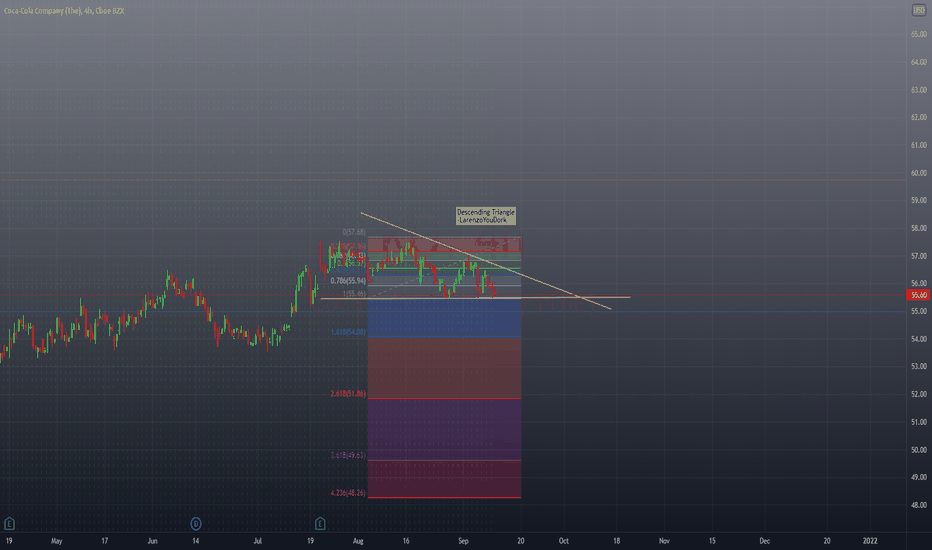This screenshot has height=550, width=932.
Task: Select the 'Nov' date on the time axis
Action: click(x=664, y=540)
